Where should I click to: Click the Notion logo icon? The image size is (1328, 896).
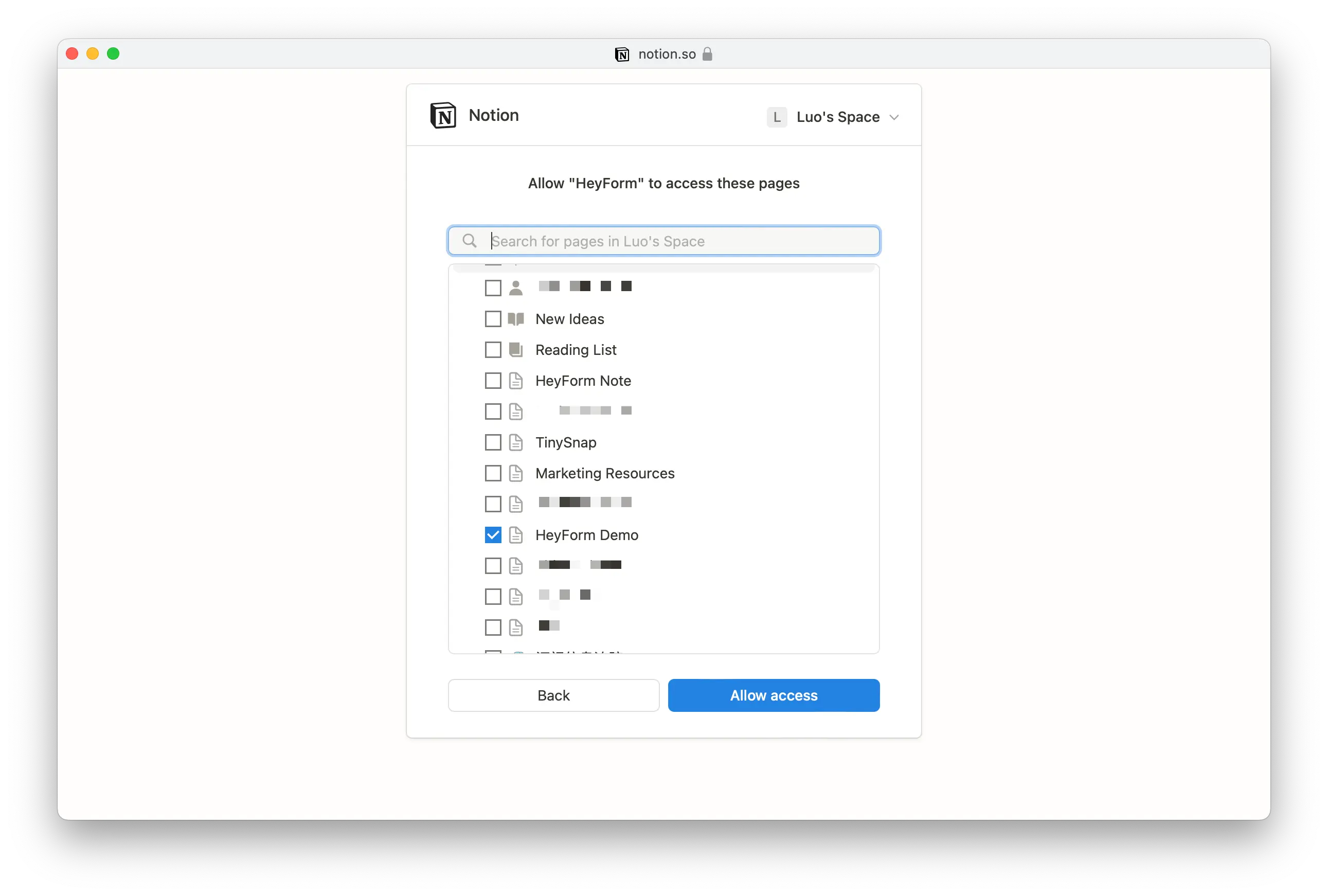click(443, 115)
